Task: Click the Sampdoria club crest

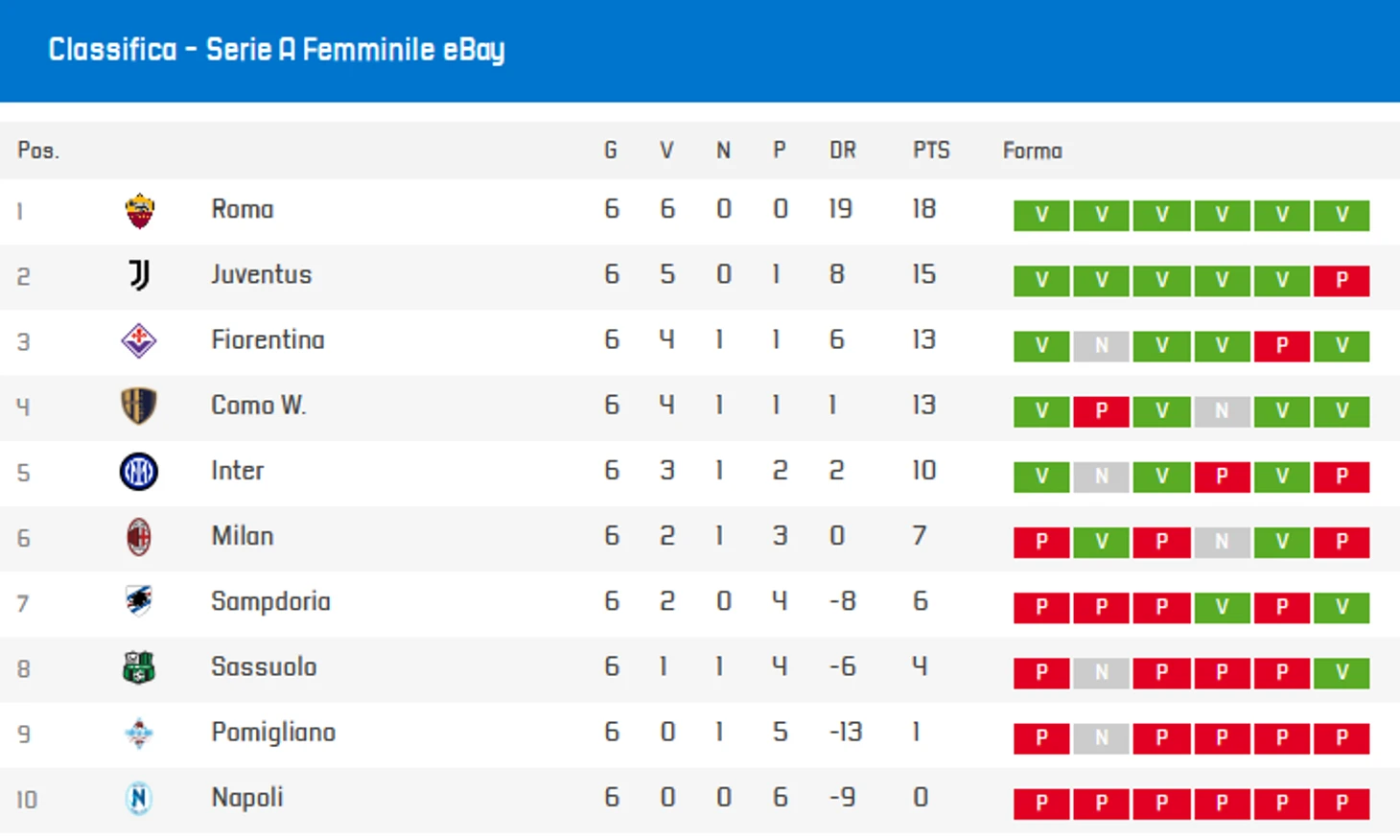Action: pos(139,602)
